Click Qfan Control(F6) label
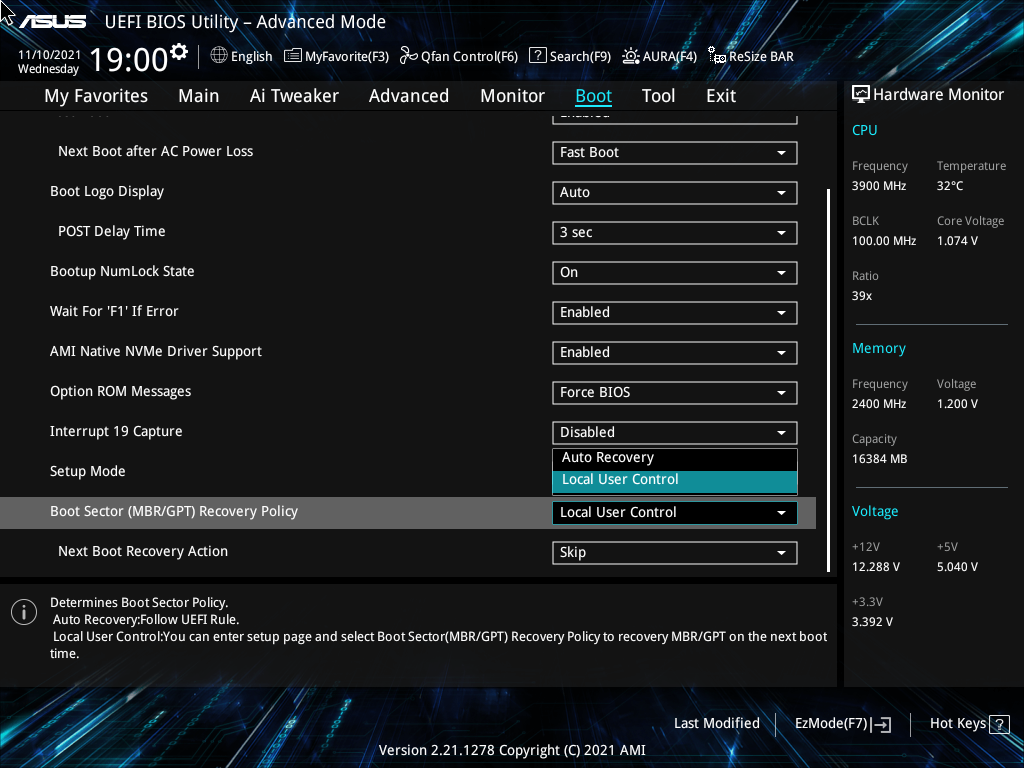1024x768 pixels. click(x=469, y=56)
